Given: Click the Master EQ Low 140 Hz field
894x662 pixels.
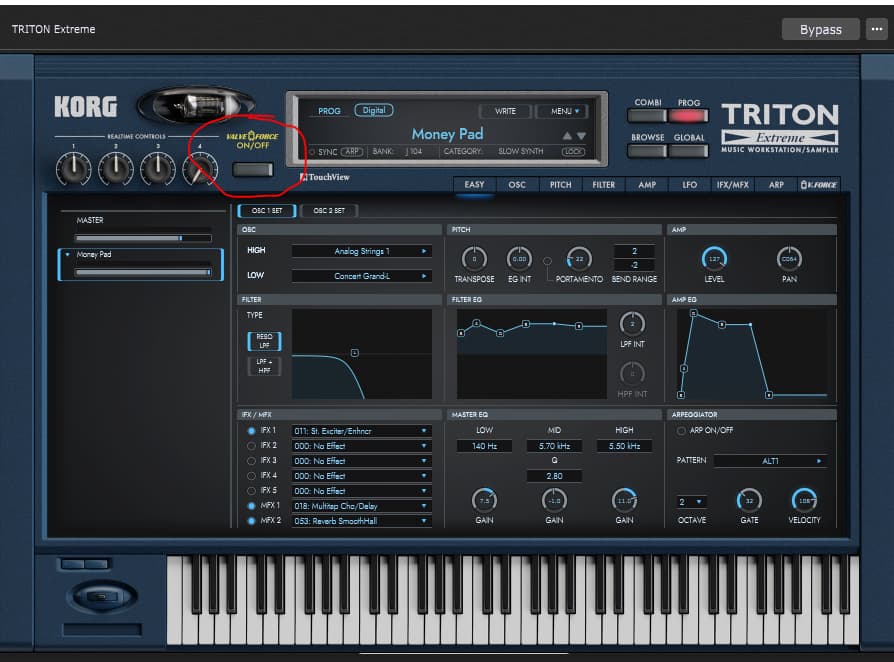Looking at the screenshot, I should pos(484,446).
